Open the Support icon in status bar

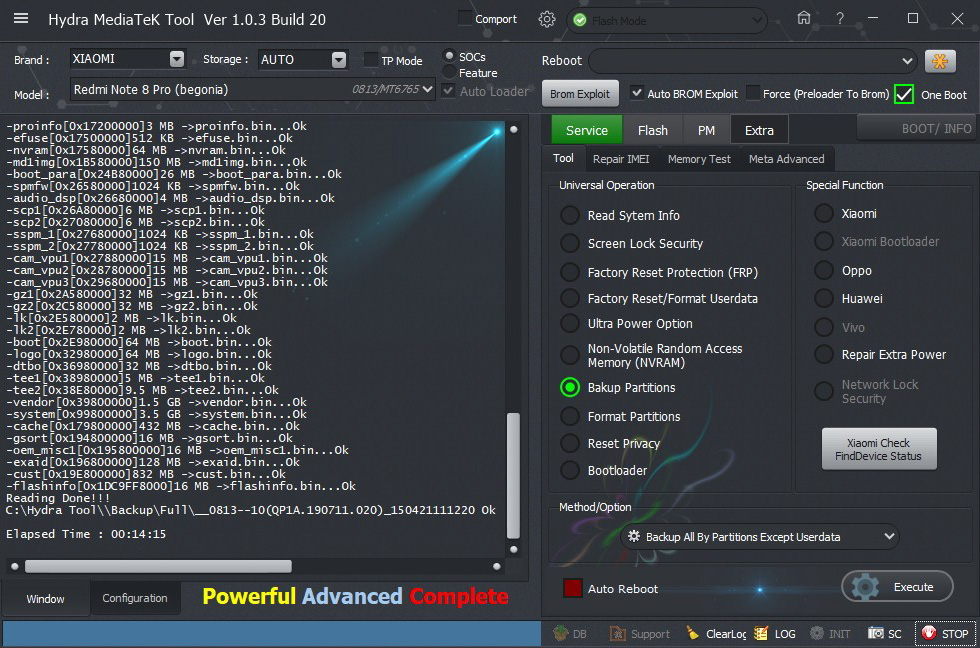(x=618, y=634)
